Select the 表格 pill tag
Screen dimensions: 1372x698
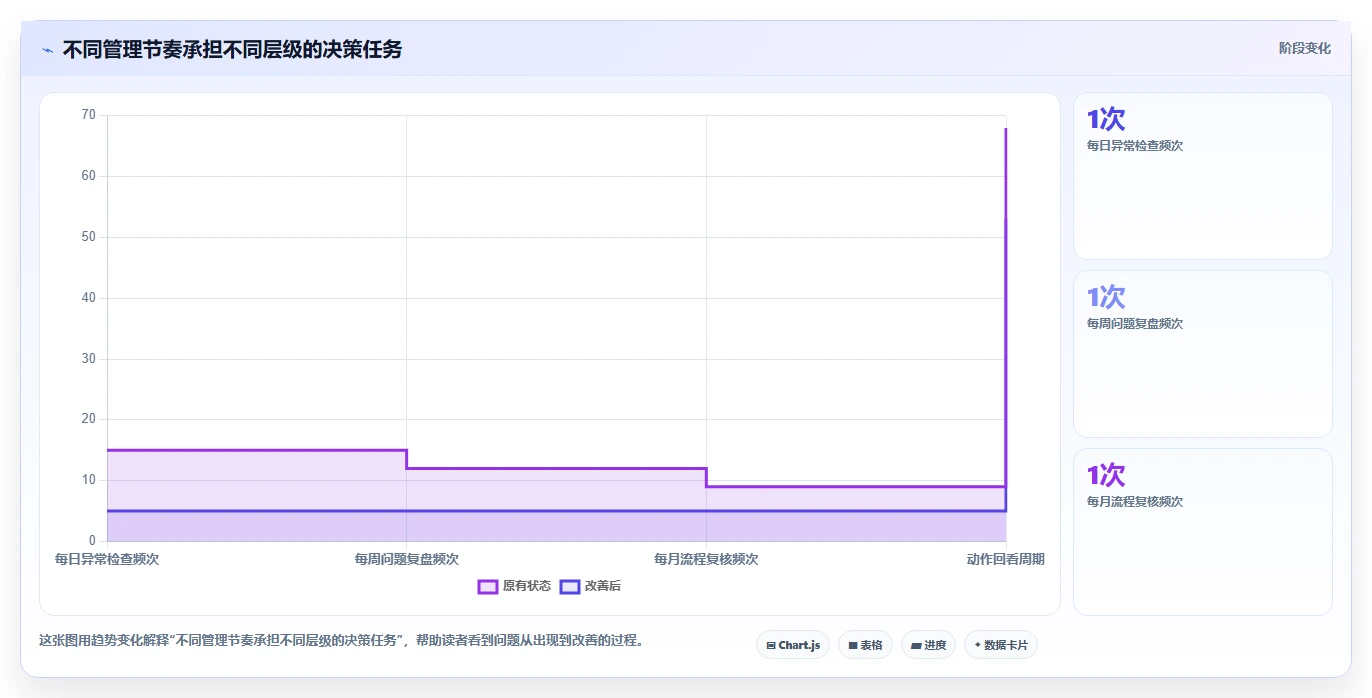[865, 645]
